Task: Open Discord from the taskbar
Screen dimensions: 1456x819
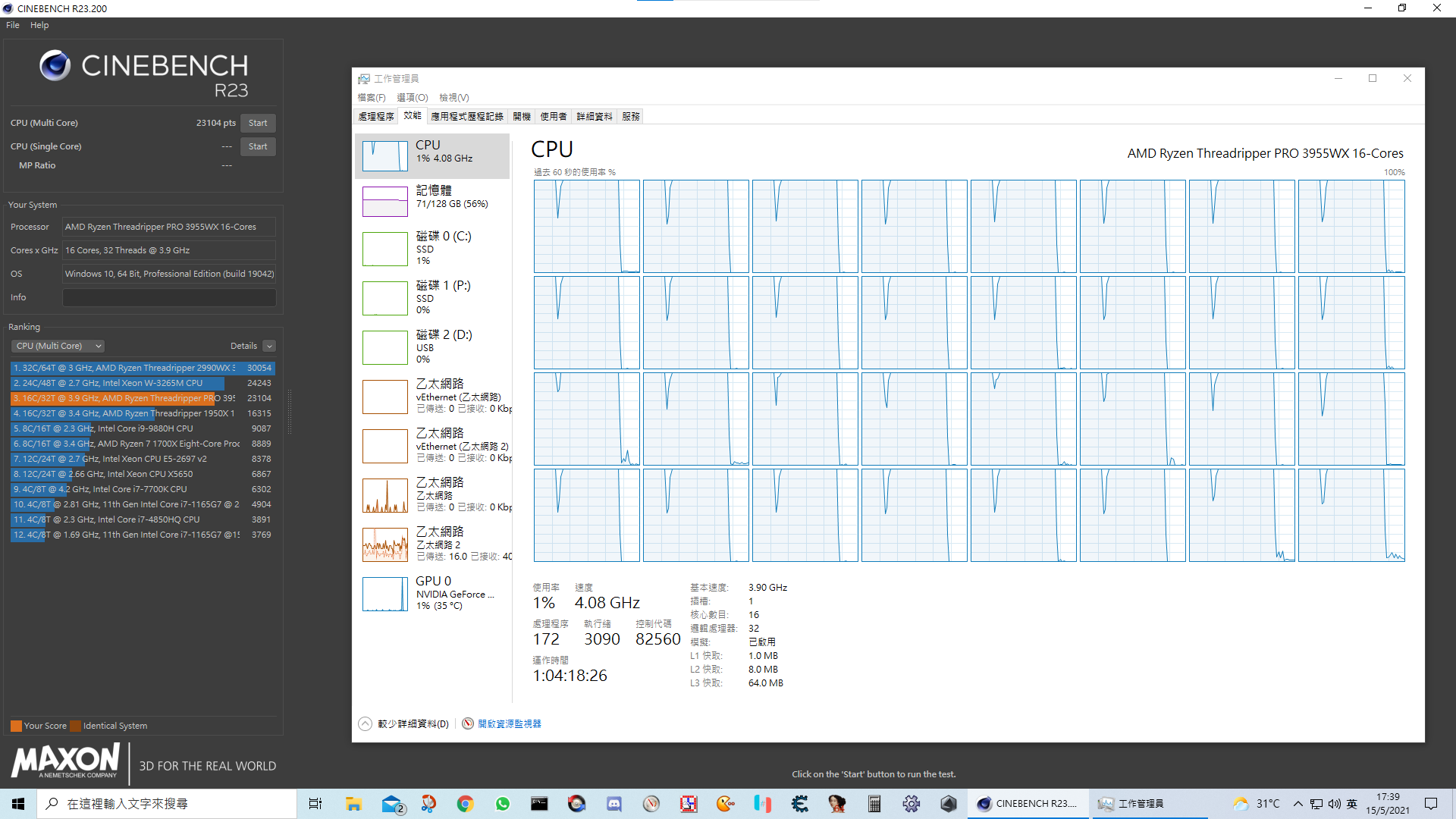Action: (614, 804)
